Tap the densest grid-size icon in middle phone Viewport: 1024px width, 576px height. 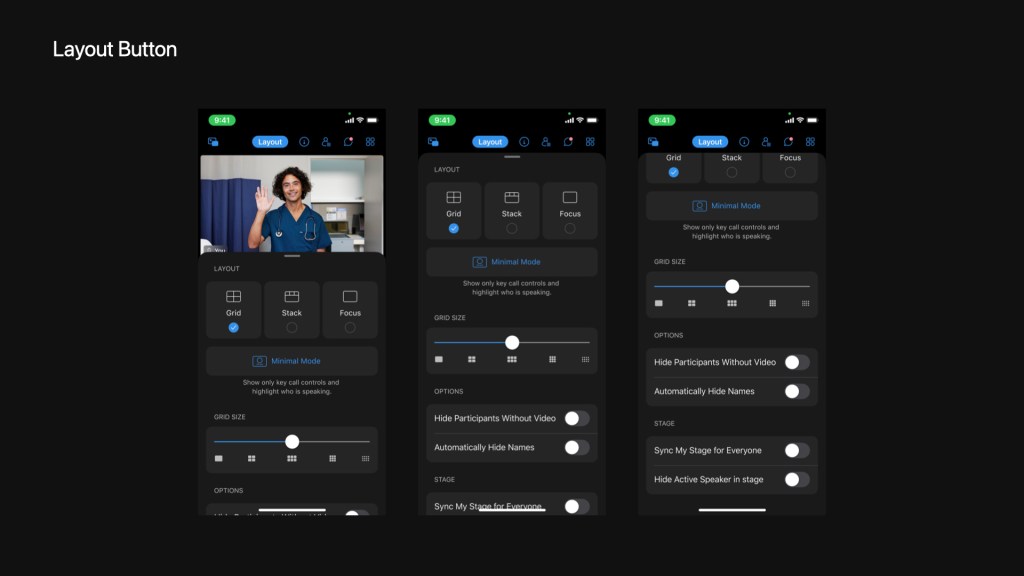click(586, 359)
